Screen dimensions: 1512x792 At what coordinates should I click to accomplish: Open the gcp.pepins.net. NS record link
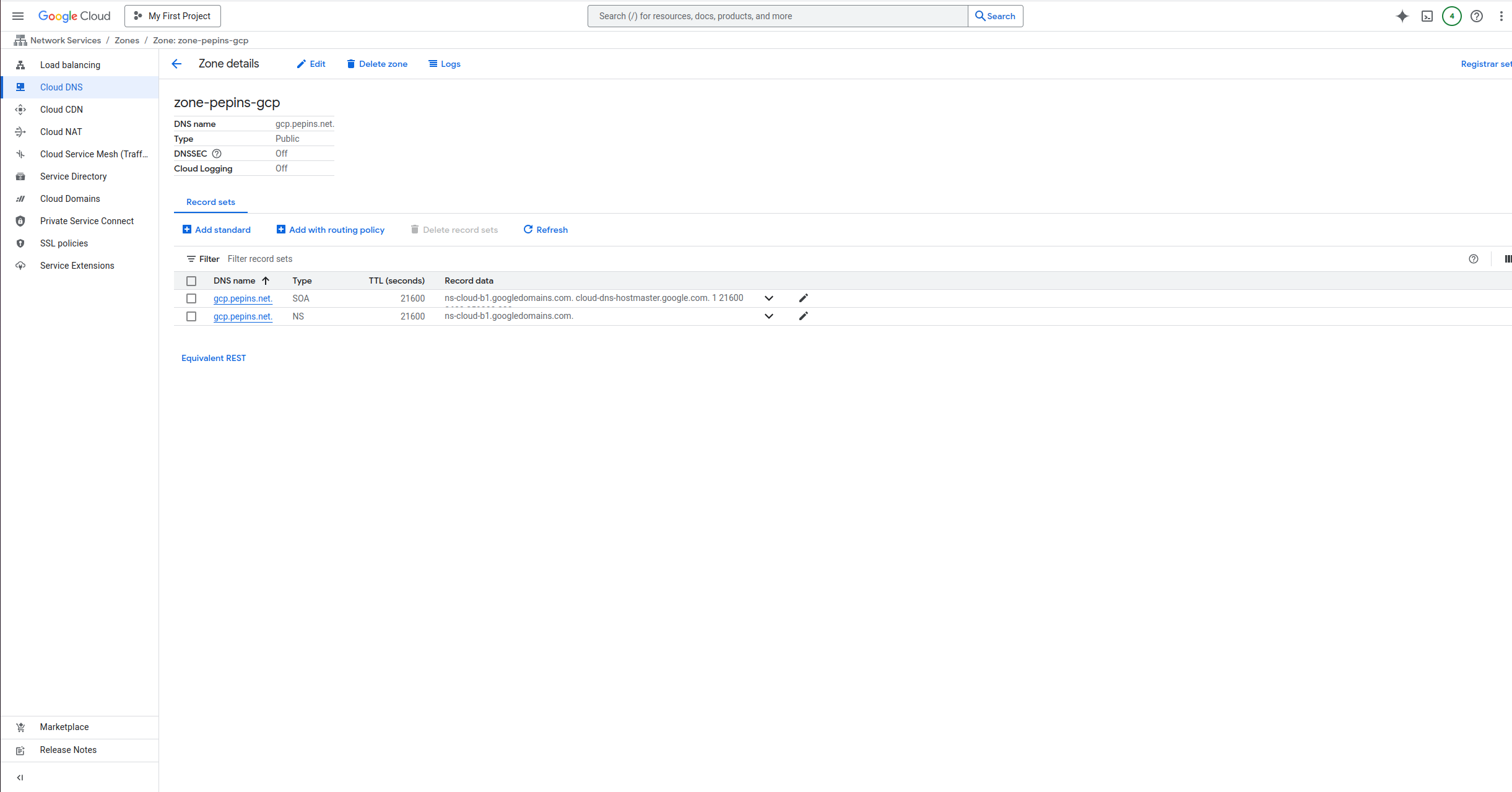point(243,316)
